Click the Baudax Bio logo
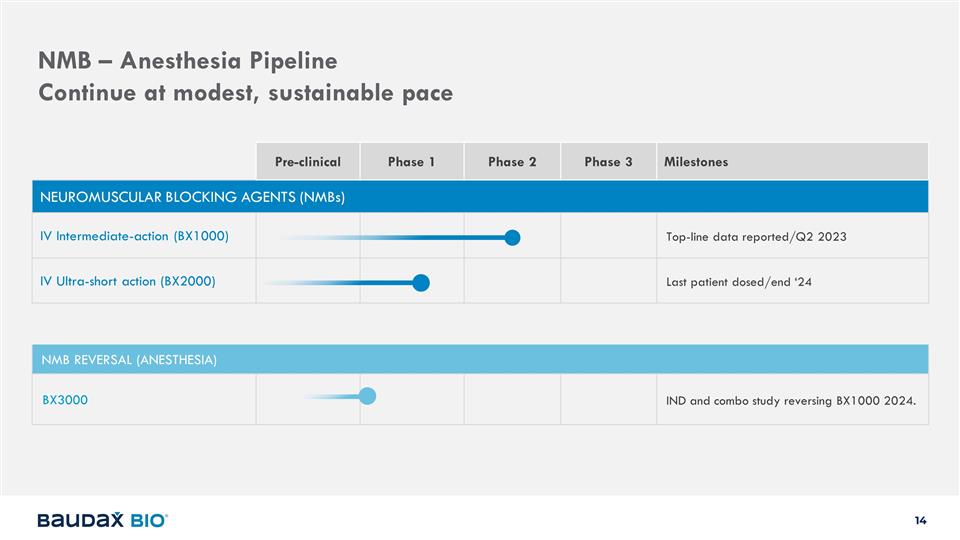This screenshot has height=540, width=960. pyautogui.click(x=102, y=520)
